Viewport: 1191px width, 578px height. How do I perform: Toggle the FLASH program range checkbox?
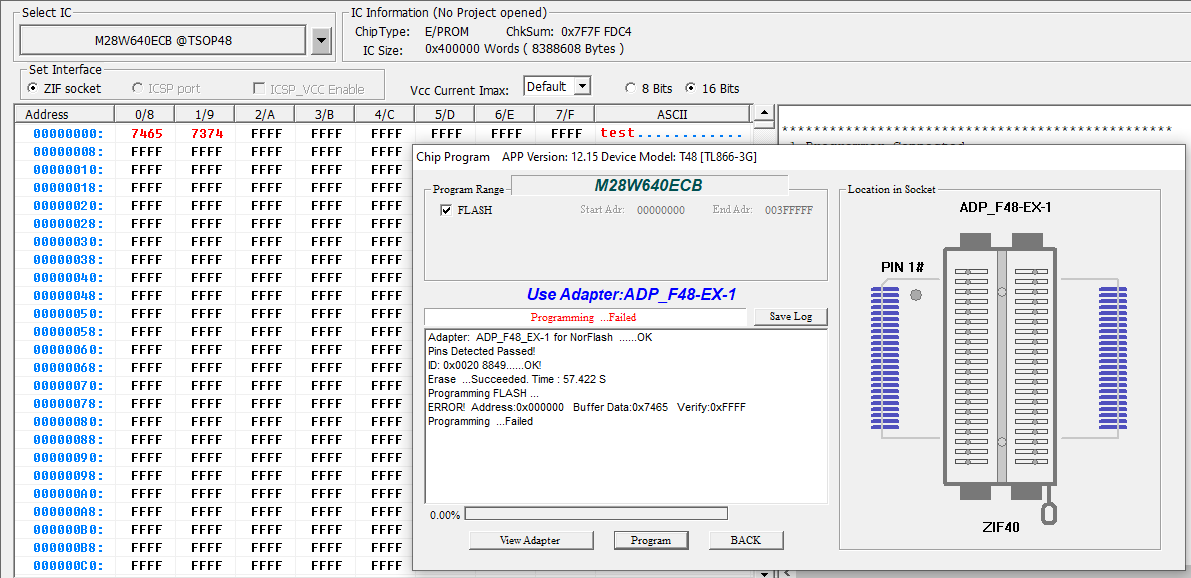coord(446,210)
